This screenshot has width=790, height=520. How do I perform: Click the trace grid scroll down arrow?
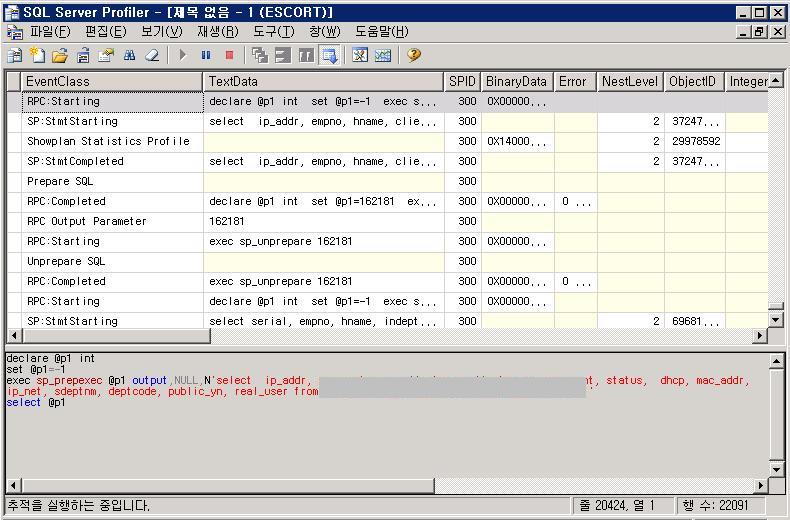(776, 319)
